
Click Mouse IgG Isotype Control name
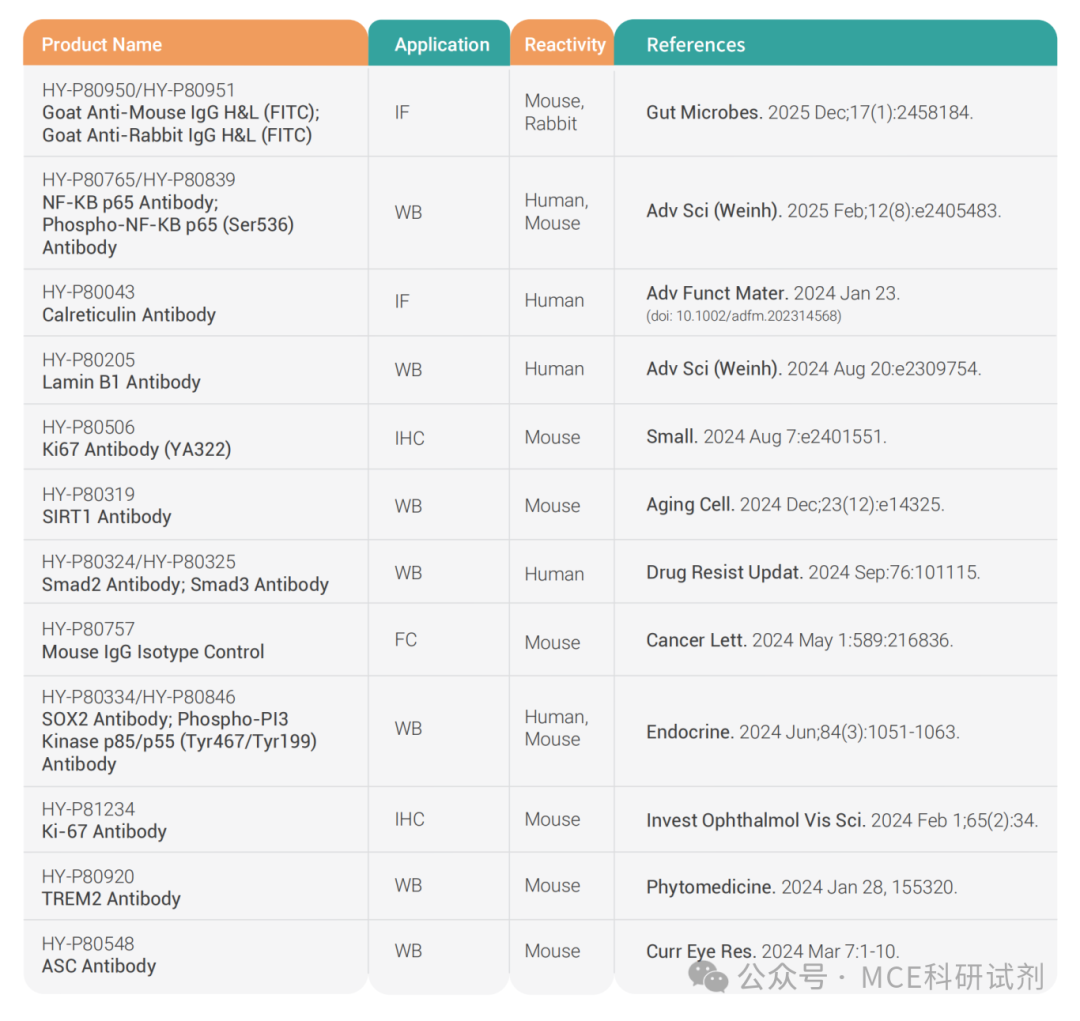pyautogui.click(x=153, y=652)
